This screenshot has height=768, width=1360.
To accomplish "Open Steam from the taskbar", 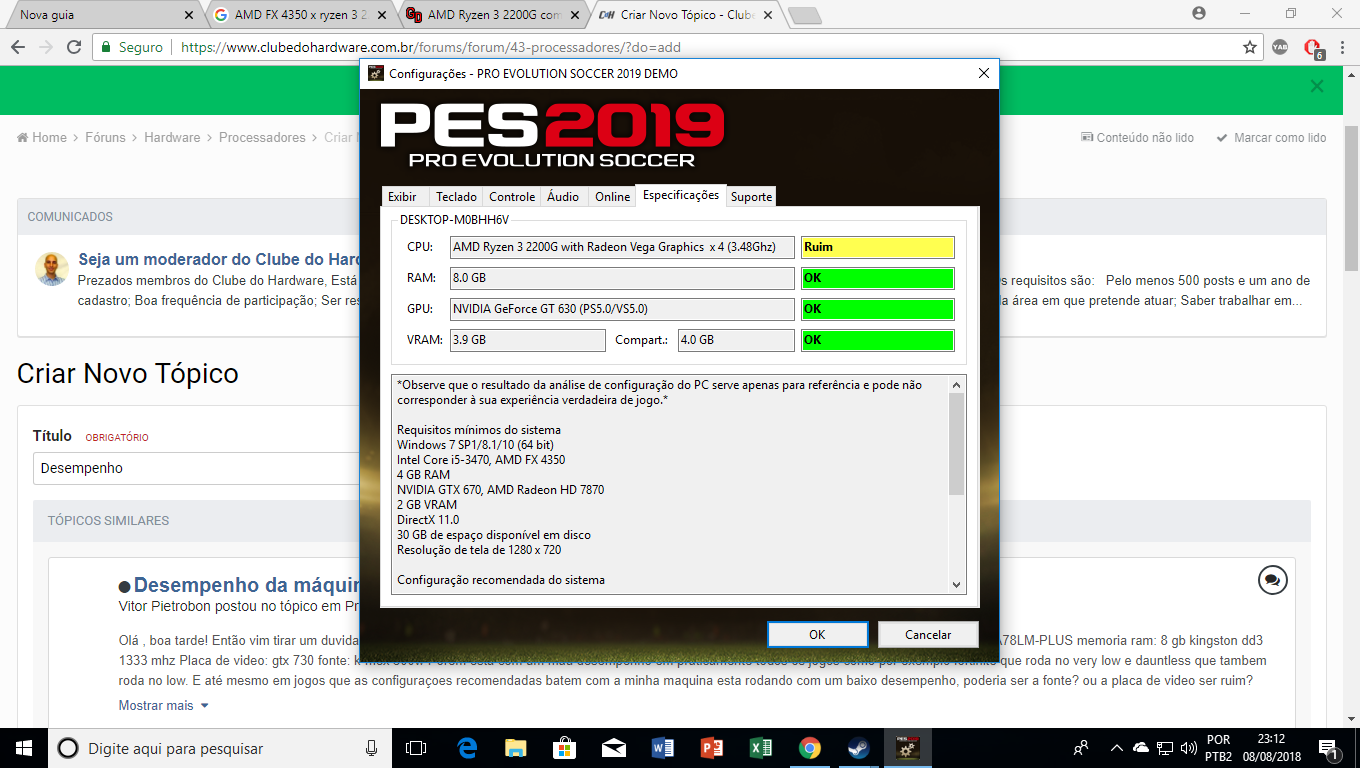I will click(859, 748).
